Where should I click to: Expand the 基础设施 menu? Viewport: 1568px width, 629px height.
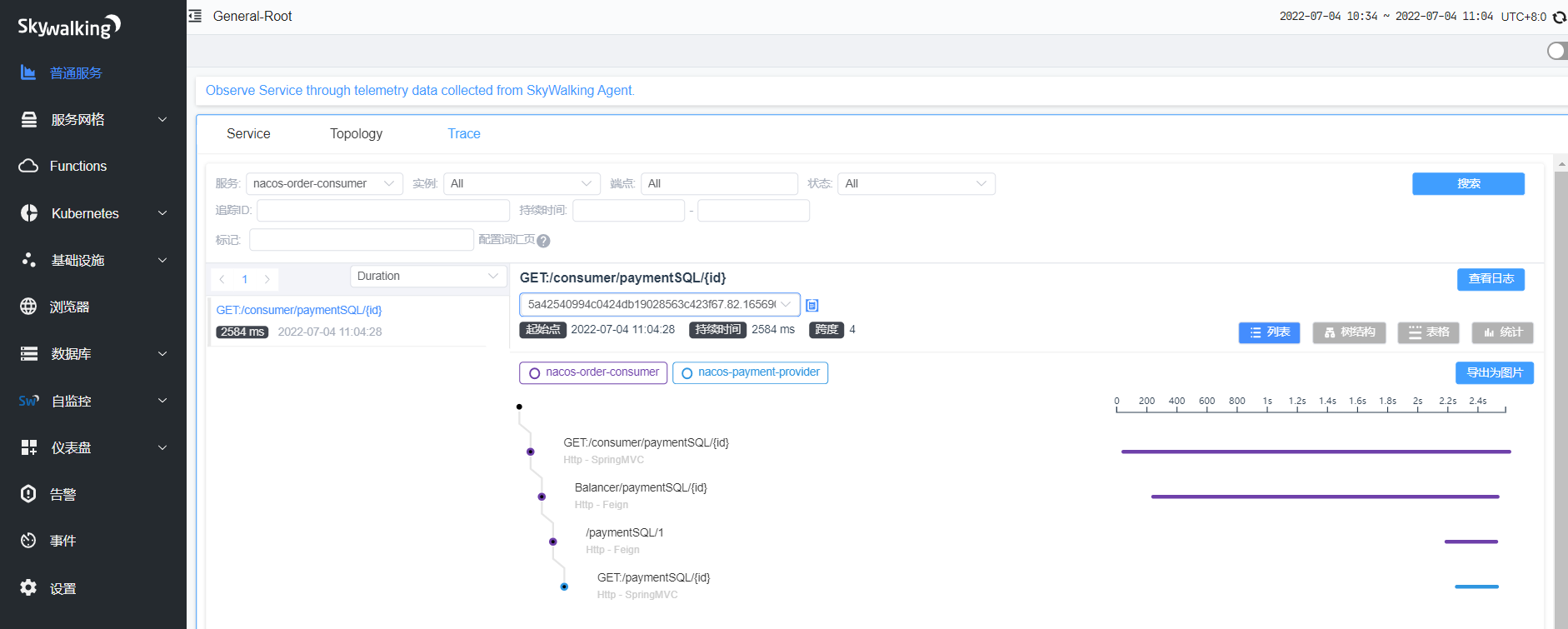point(162,260)
